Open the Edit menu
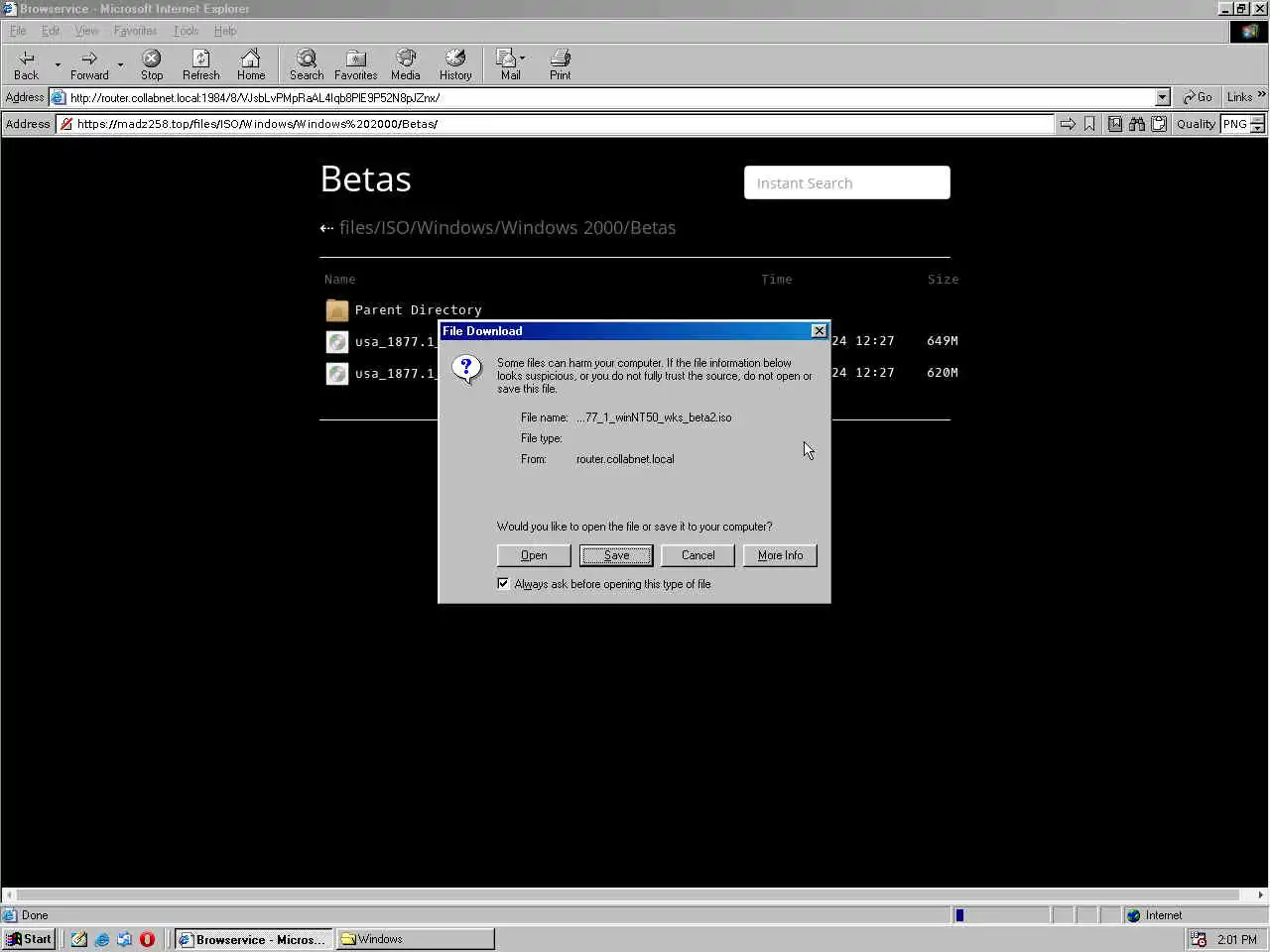This screenshot has width=1270, height=952. pos(50,31)
